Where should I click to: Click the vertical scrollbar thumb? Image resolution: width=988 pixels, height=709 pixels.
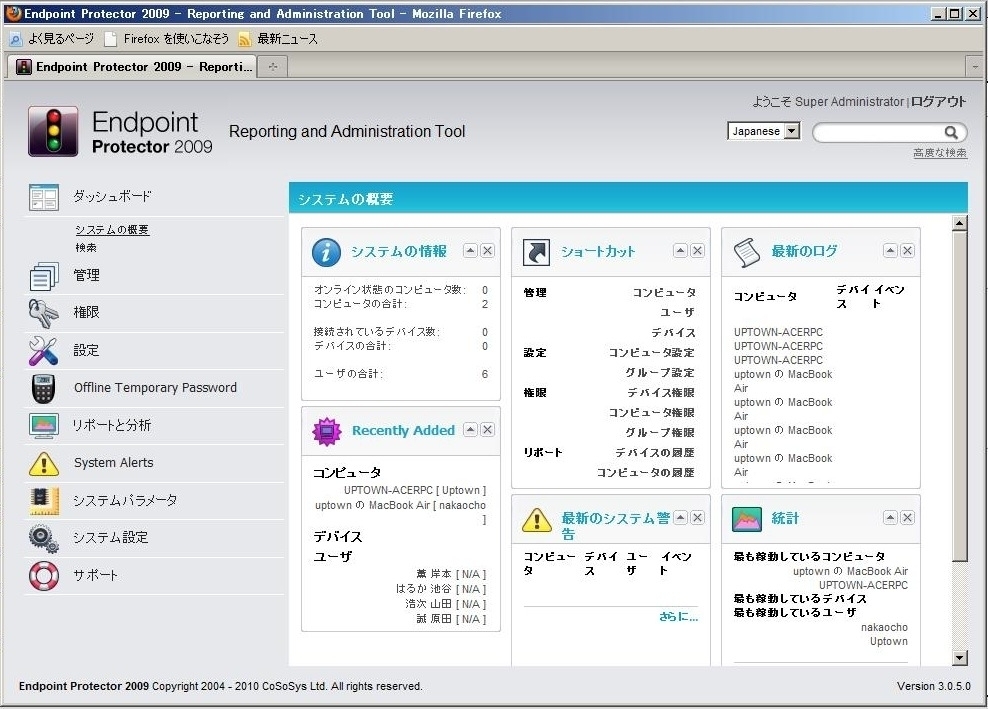click(x=960, y=396)
